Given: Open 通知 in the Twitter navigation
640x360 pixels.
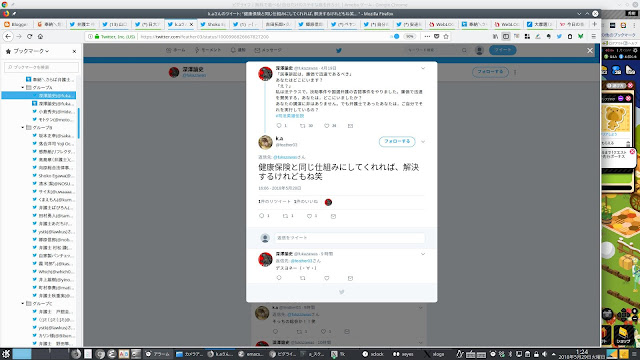Looking at the screenshot, I should [238, 50].
